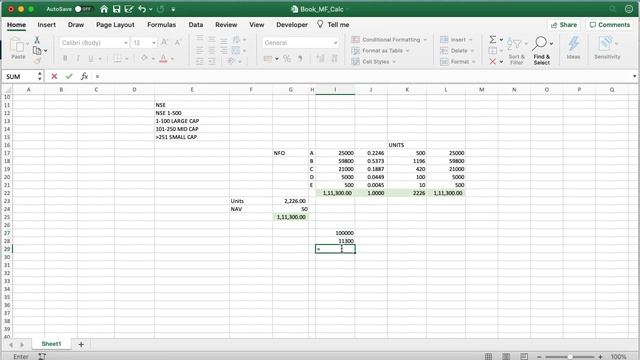Image resolution: width=640 pixels, height=360 pixels.
Task: Open the Sensitivity menu
Action: coord(607,48)
